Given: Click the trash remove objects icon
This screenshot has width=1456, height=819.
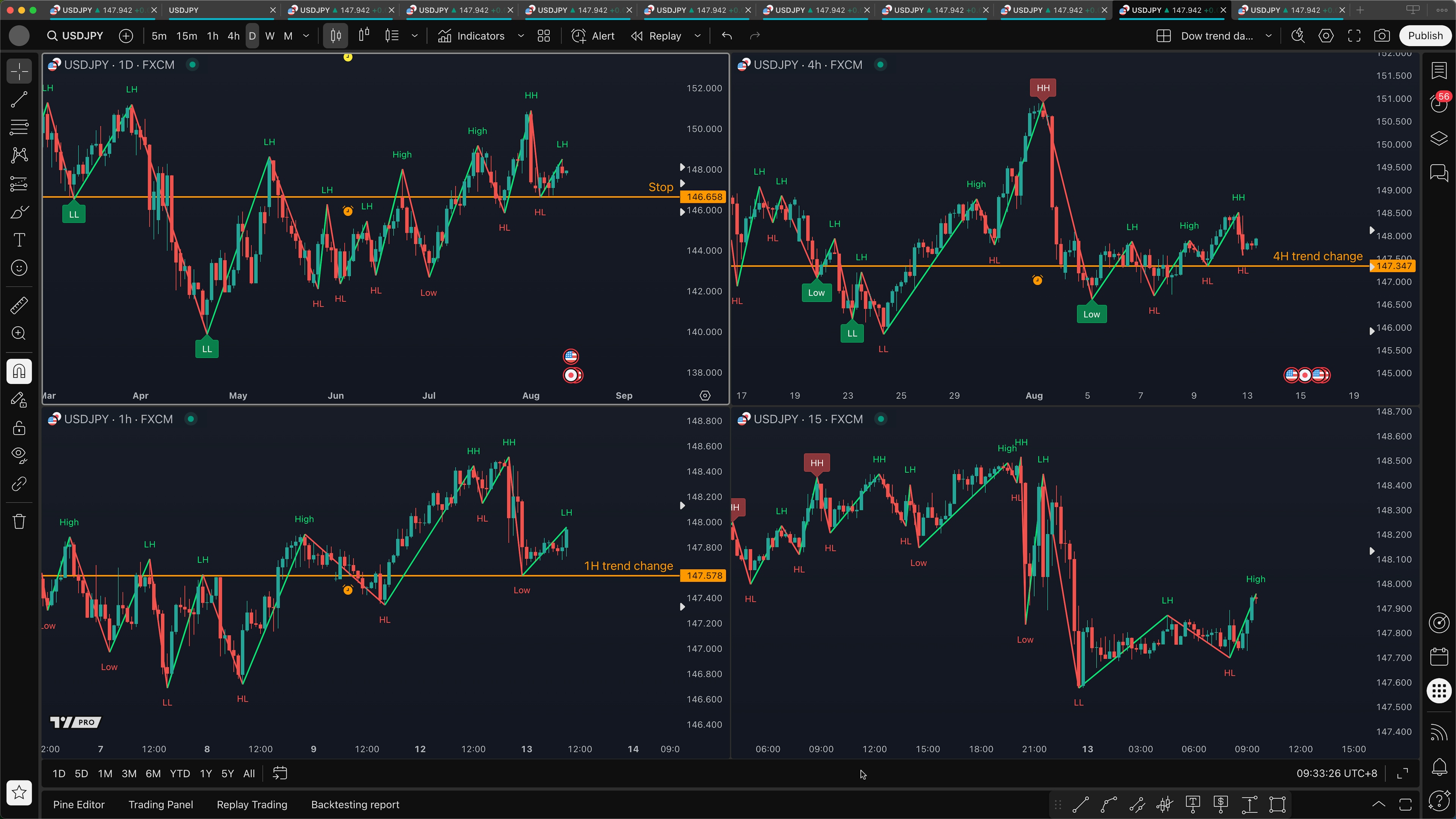Looking at the screenshot, I should (19, 521).
